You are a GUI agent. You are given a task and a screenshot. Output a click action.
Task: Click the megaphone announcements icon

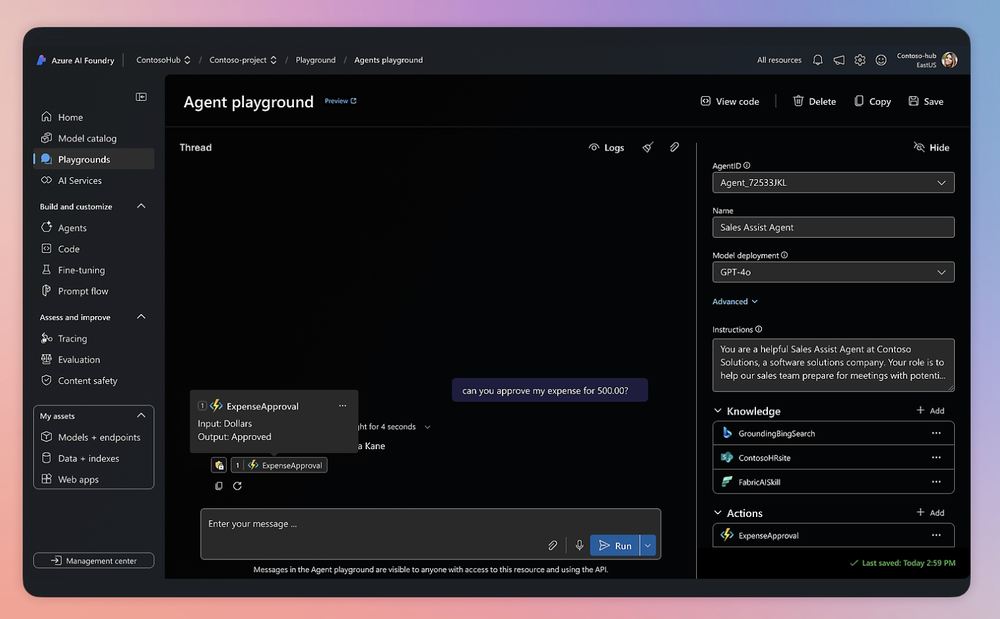[839, 60]
